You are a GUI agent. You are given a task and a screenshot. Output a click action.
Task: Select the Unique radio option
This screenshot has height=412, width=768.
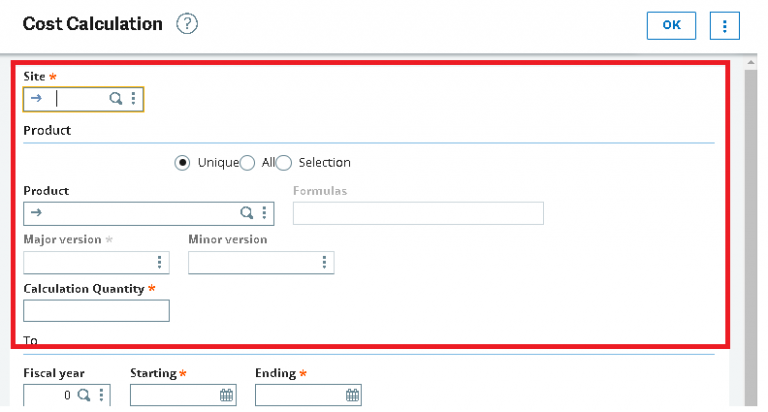point(183,163)
